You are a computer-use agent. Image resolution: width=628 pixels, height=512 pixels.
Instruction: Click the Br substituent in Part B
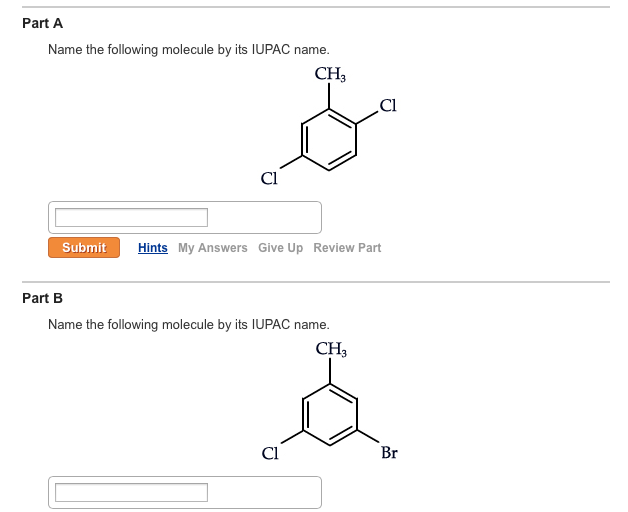click(x=389, y=453)
